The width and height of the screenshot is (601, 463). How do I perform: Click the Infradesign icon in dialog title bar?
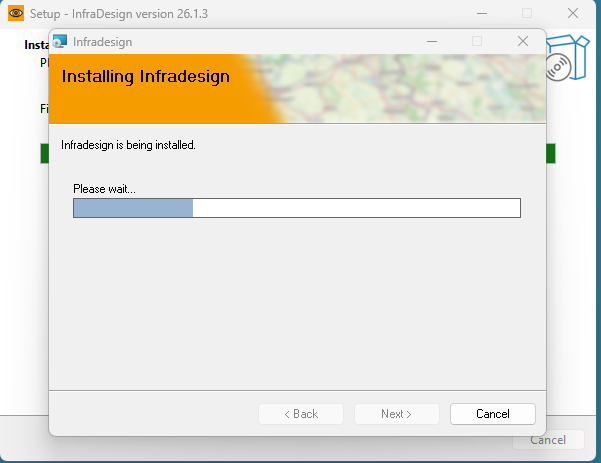point(60,41)
